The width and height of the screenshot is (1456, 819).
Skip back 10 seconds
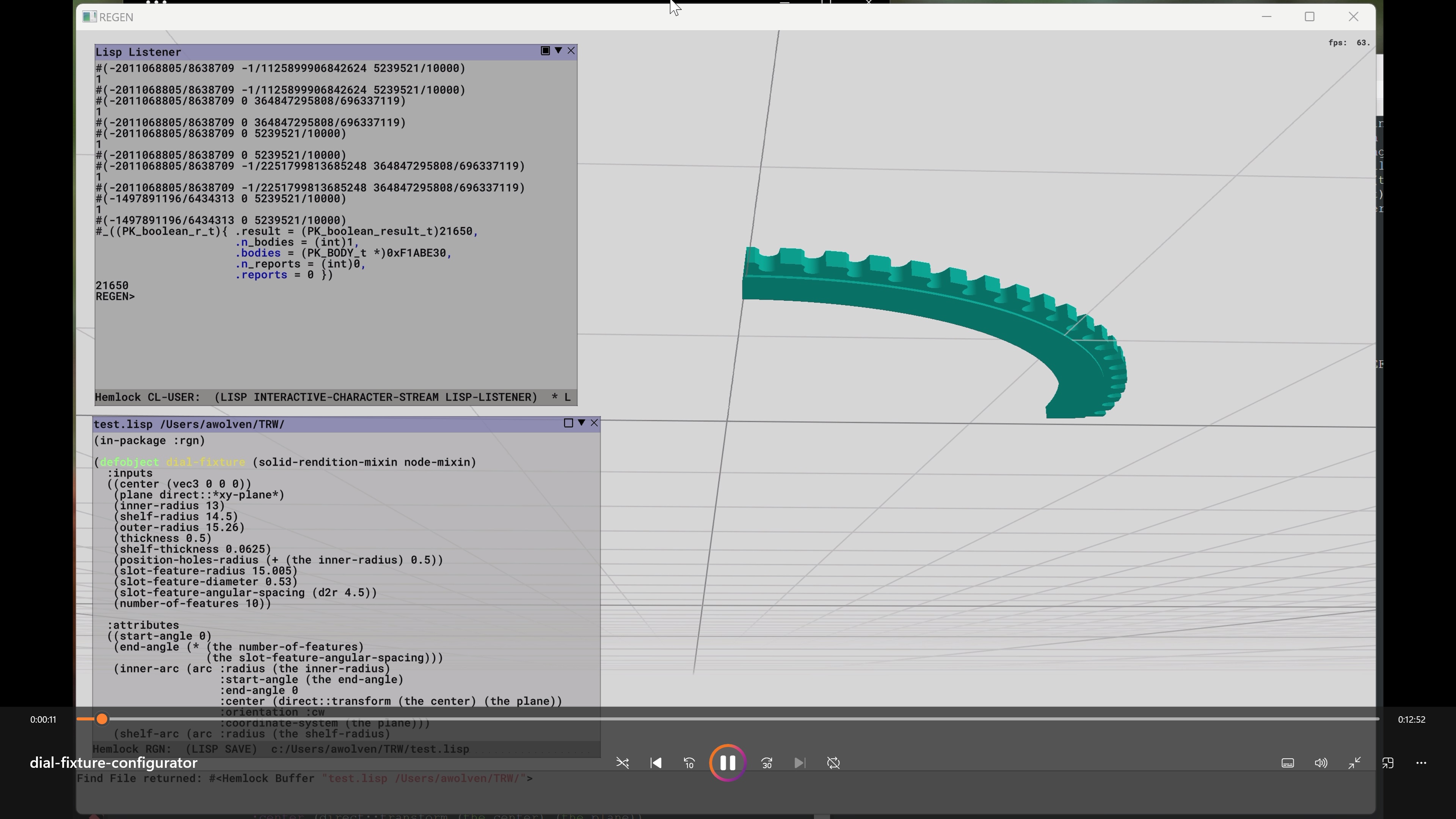(689, 763)
